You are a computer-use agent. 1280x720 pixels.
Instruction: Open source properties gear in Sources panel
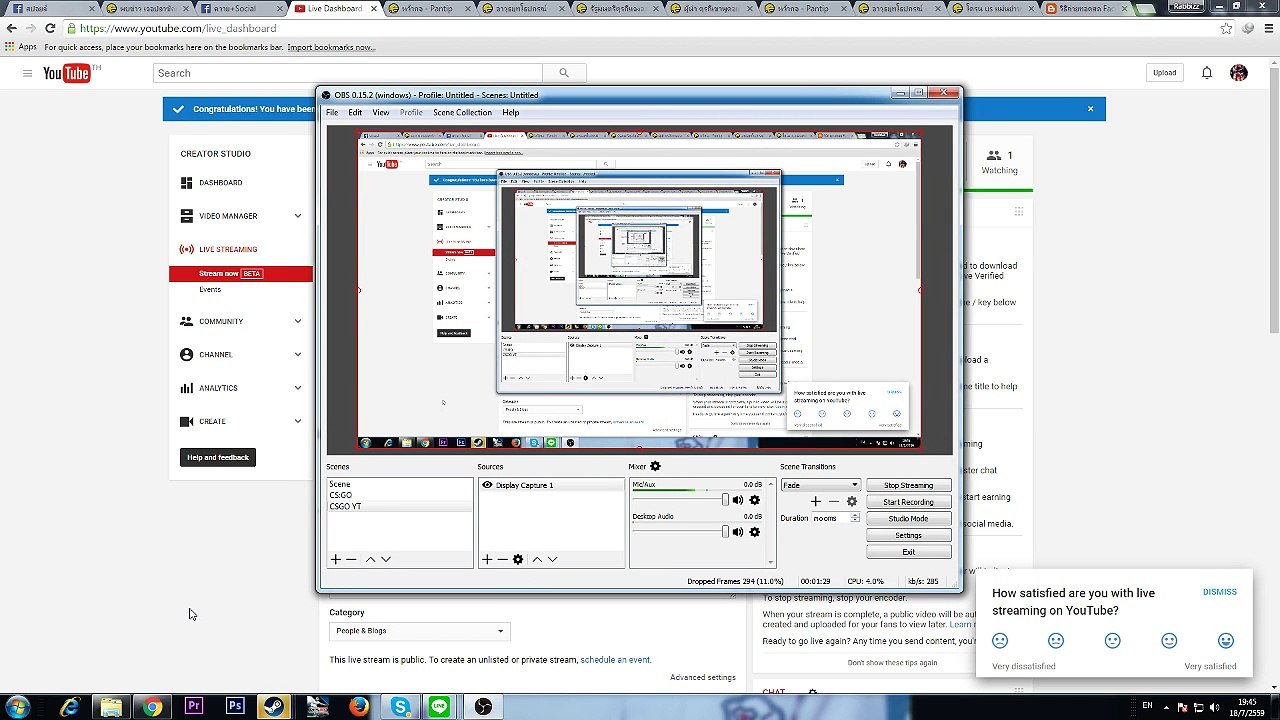point(518,560)
